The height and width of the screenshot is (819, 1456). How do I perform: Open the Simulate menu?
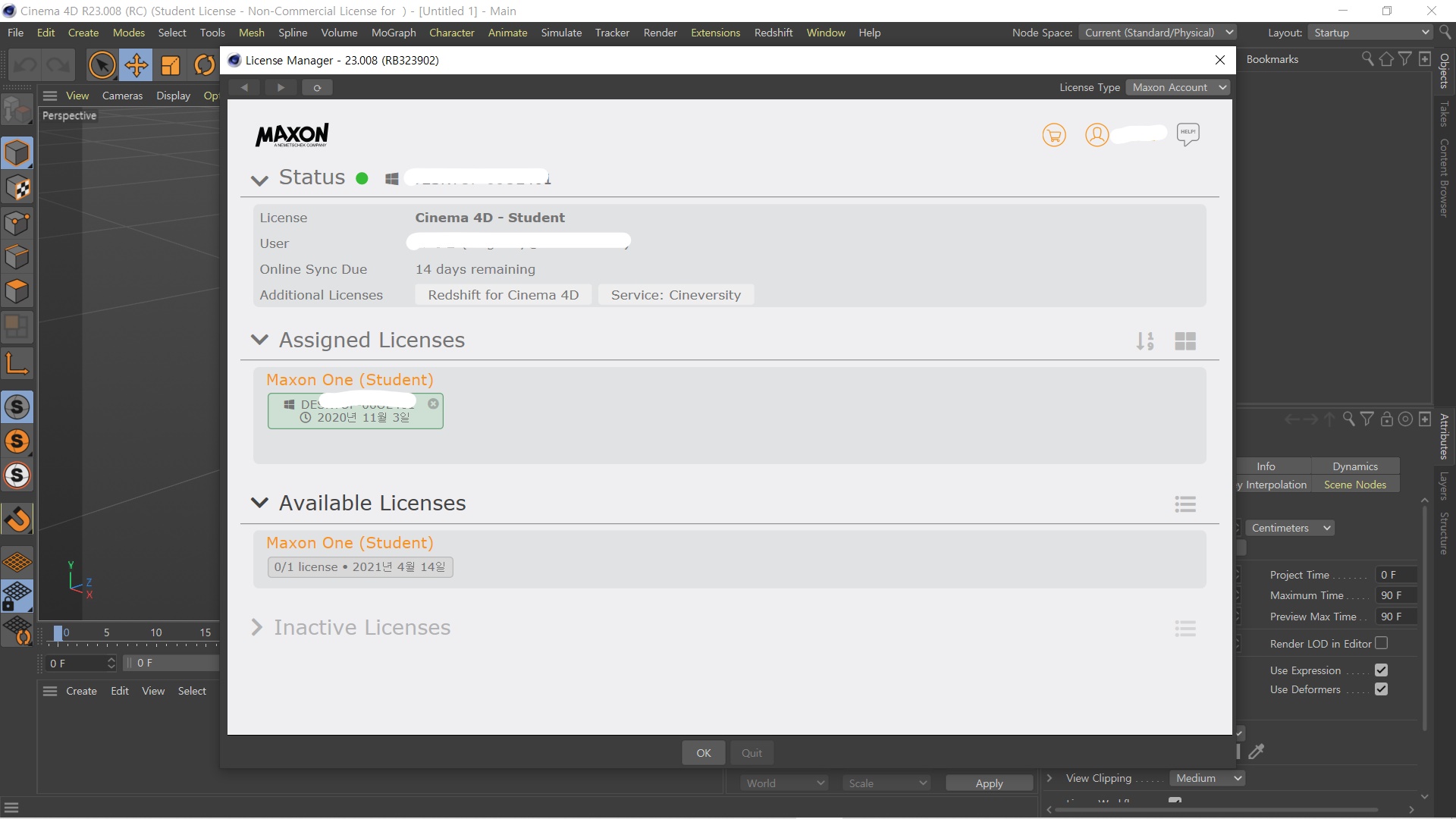pyautogui.click(x=561, y=33)
